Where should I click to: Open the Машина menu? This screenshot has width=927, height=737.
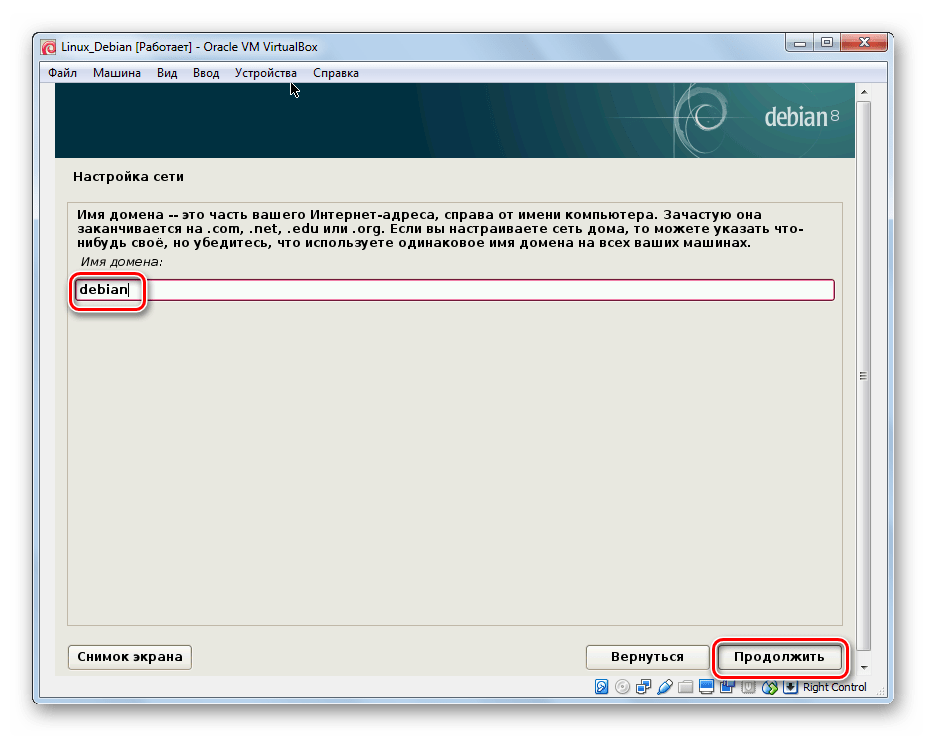tap(117, 73)
